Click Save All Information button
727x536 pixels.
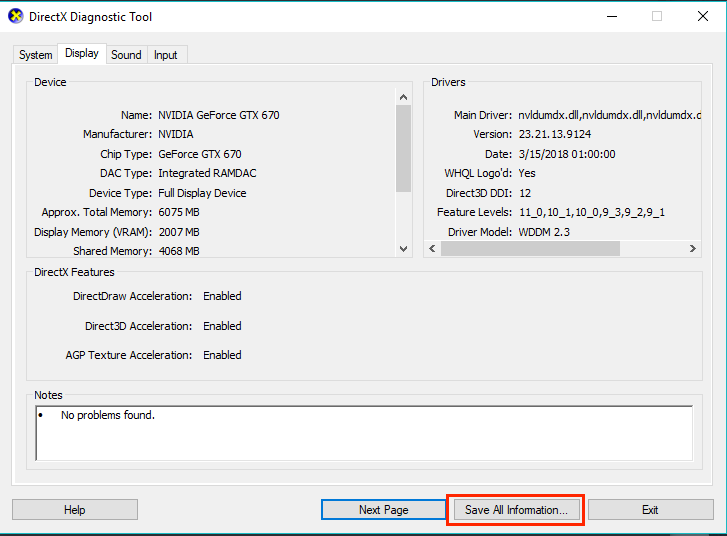tap(516, 510)
